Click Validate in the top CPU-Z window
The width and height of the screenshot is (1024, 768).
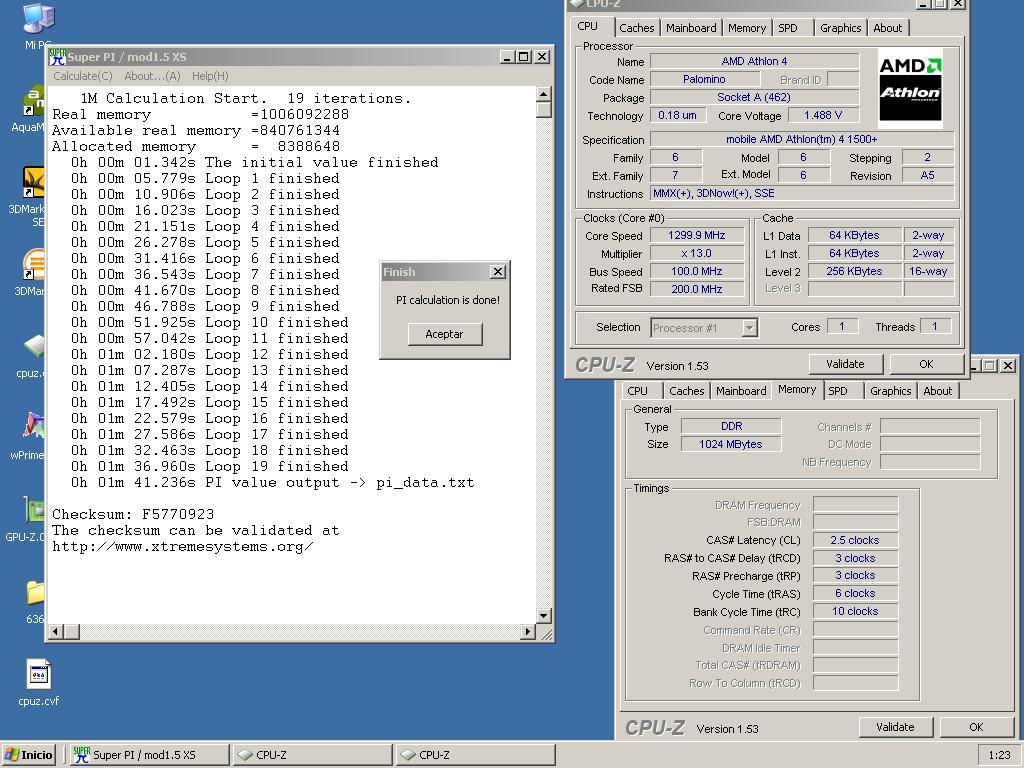(x=845, y=364)
